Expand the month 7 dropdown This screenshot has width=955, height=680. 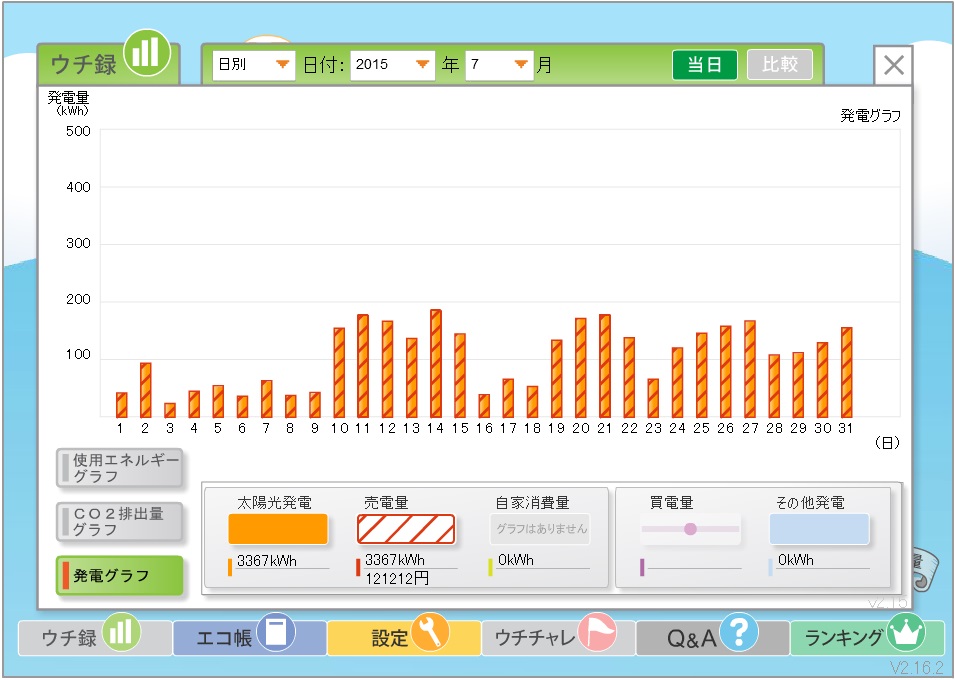coord(499,65)
